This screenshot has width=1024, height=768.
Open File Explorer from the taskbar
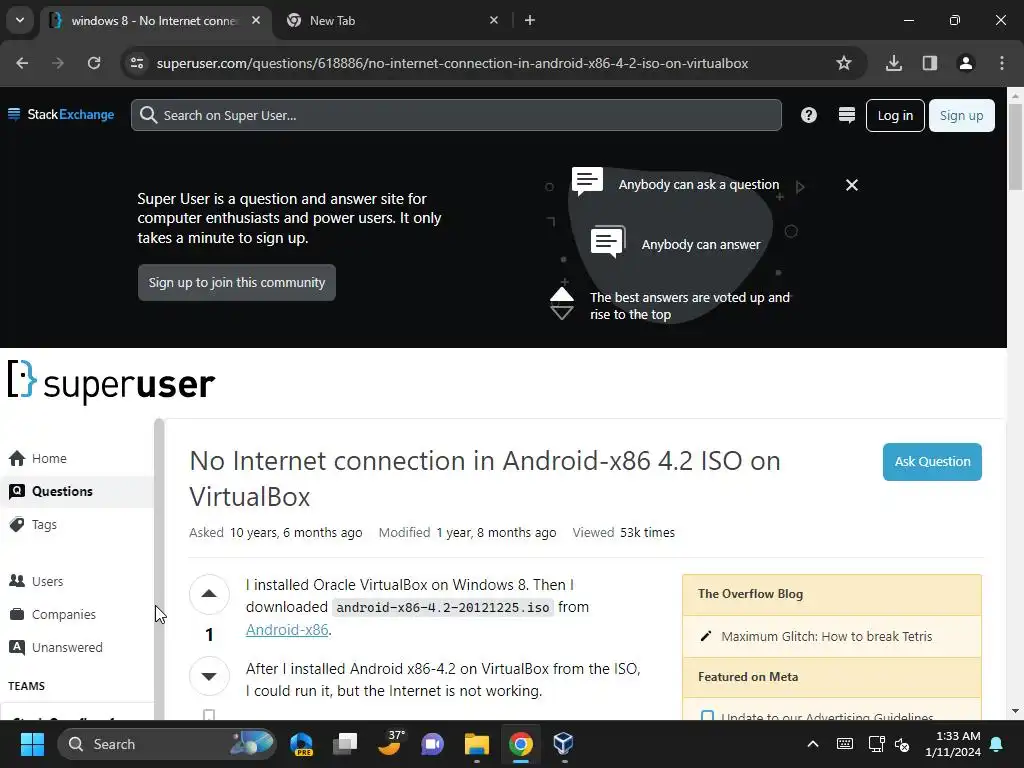tap(477, 744)
